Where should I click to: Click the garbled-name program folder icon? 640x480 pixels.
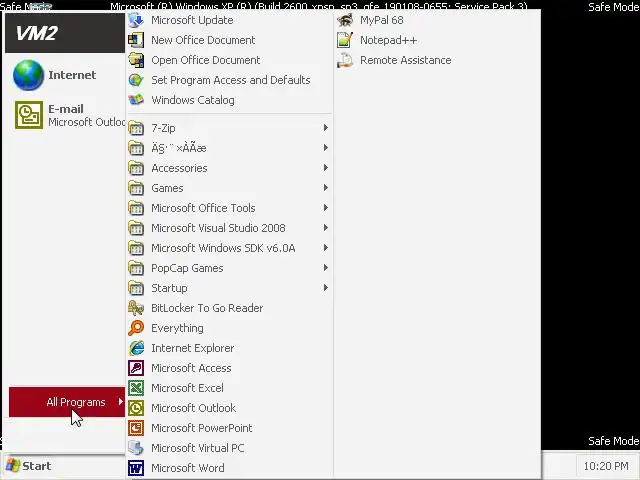click(x=136, y=148)
